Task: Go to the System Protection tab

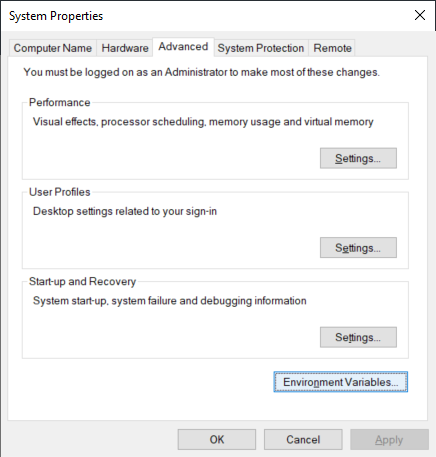Action: pos(261,48)
